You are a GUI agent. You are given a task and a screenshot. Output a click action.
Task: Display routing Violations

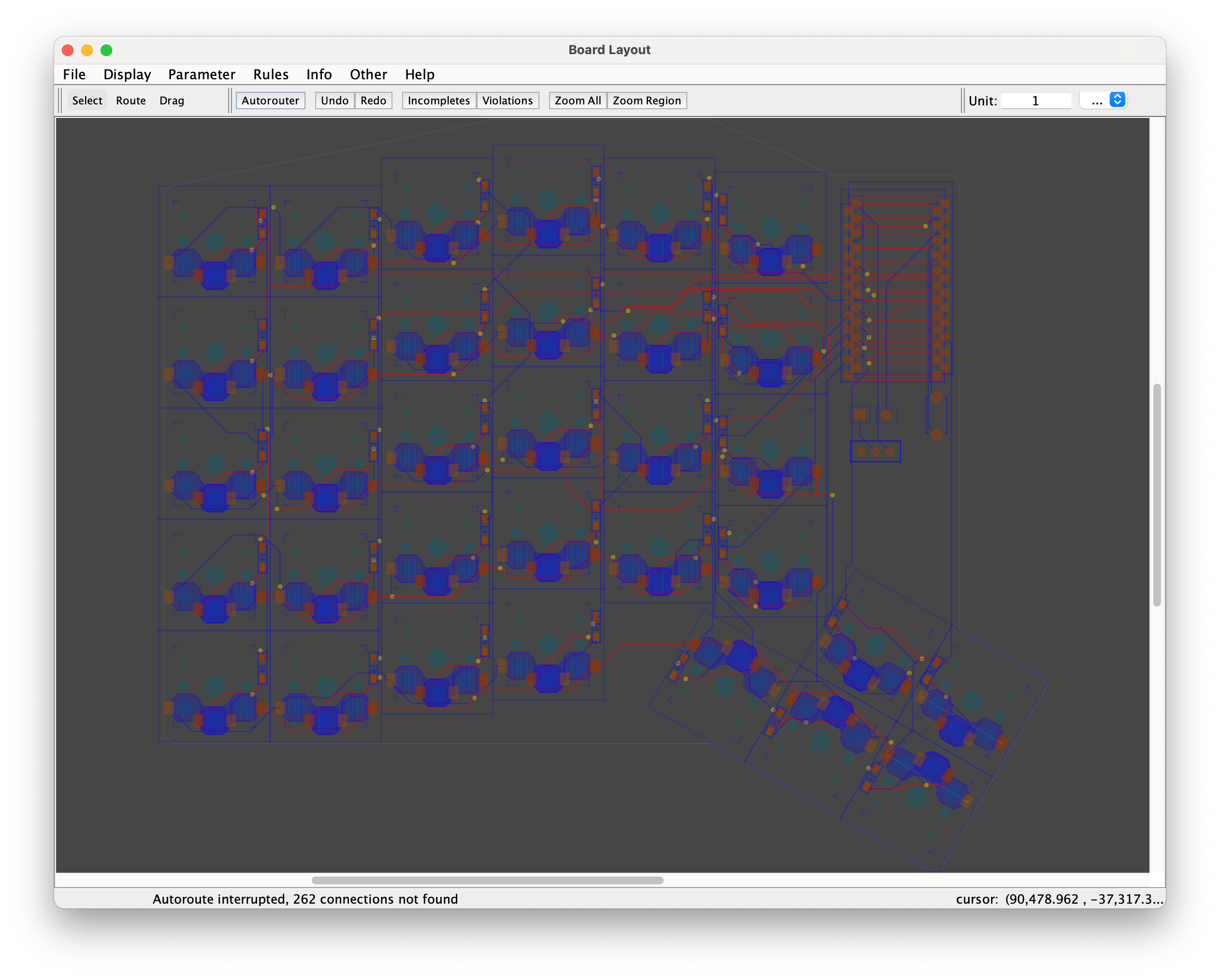tap(508, 100)
